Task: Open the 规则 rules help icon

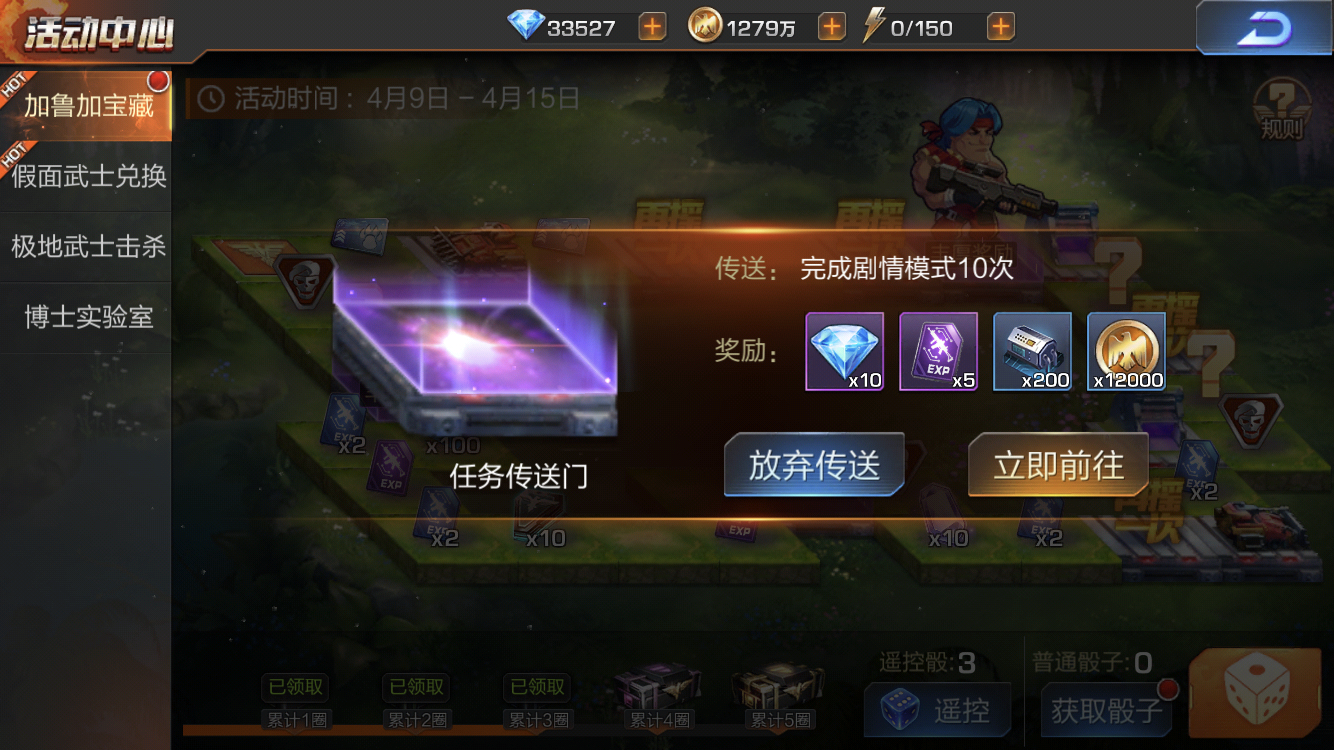Action: (x=1281, y=107)
